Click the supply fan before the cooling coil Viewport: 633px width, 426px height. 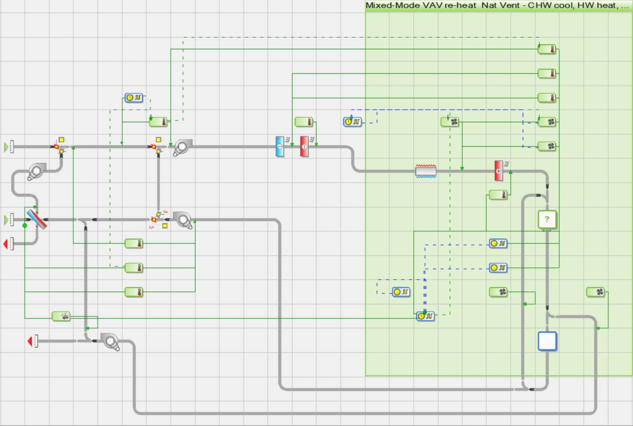[x=181, y=148]
